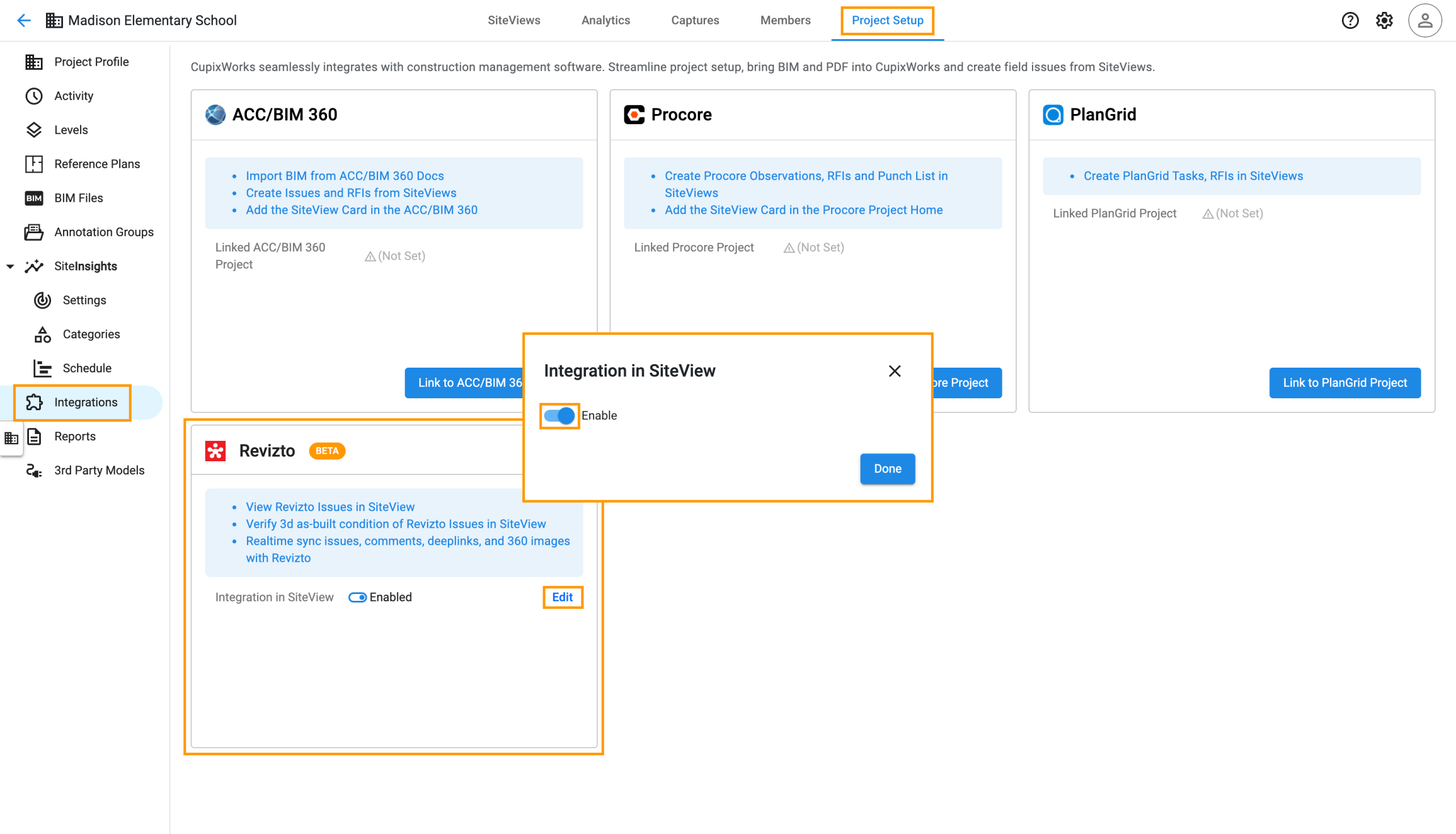
Task: Select Reports in the sidebar
Action: [x=74, y=436]
